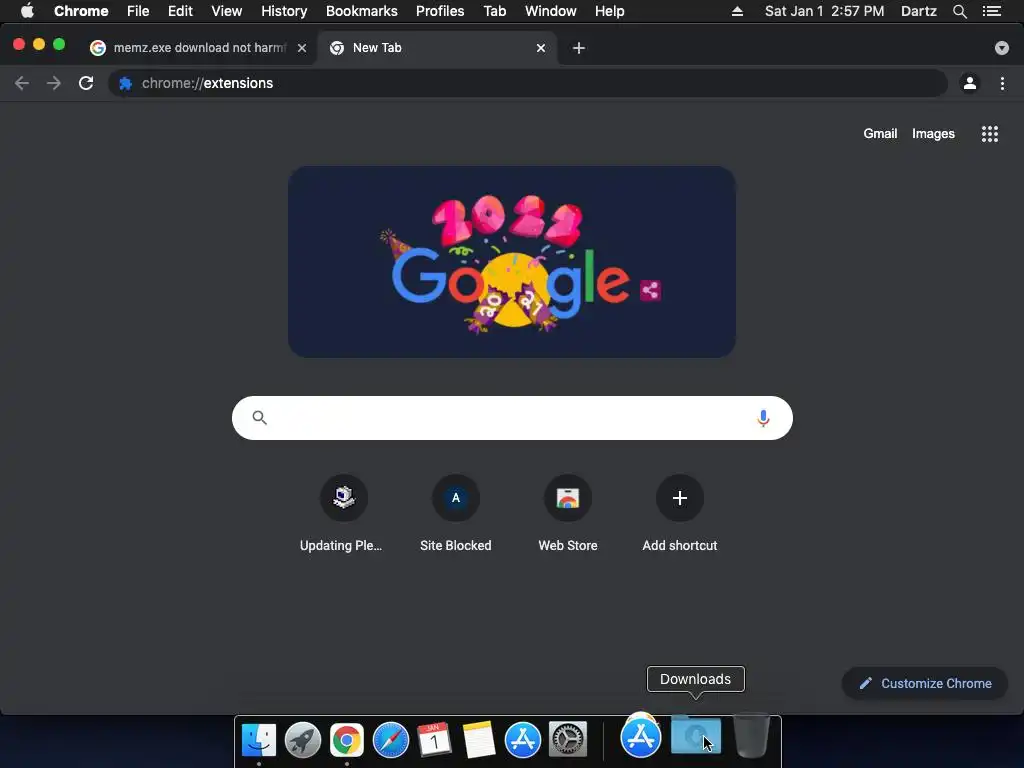Open the Profiles menu
The image size is (1024, 768).
pyautogui.click(x=440, y=11)
